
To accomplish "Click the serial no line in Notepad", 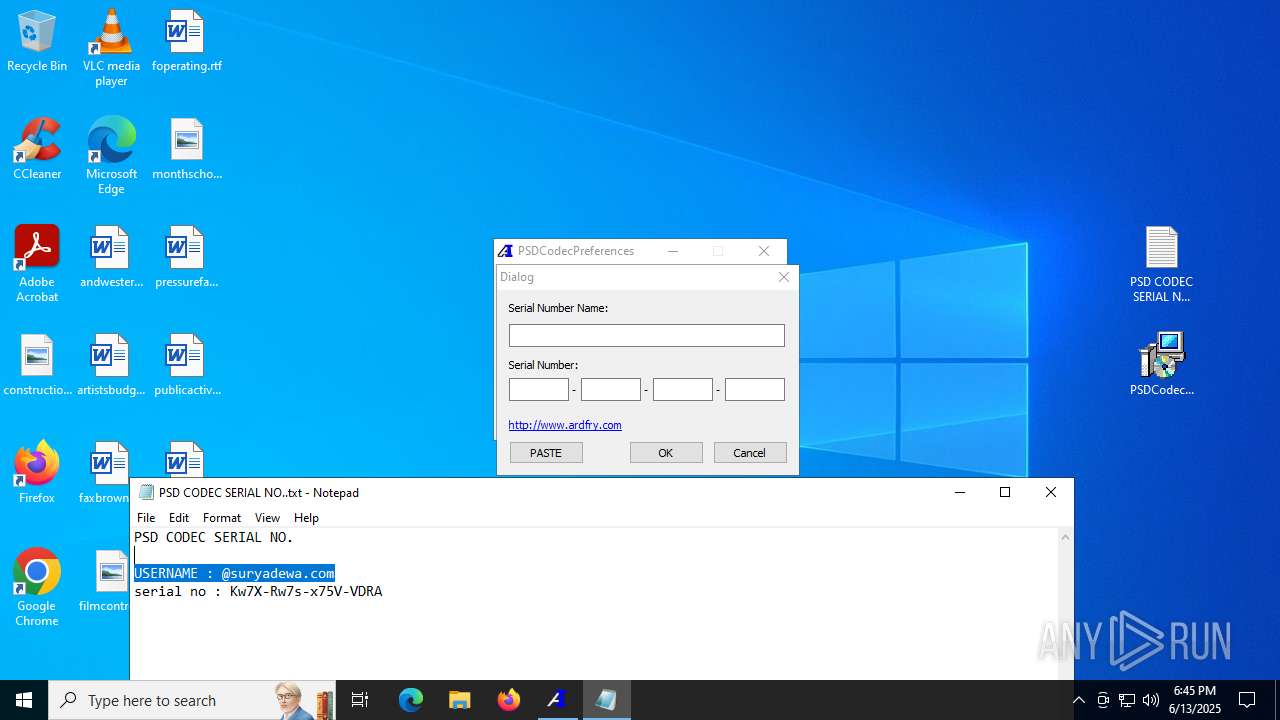I will 258,591.
